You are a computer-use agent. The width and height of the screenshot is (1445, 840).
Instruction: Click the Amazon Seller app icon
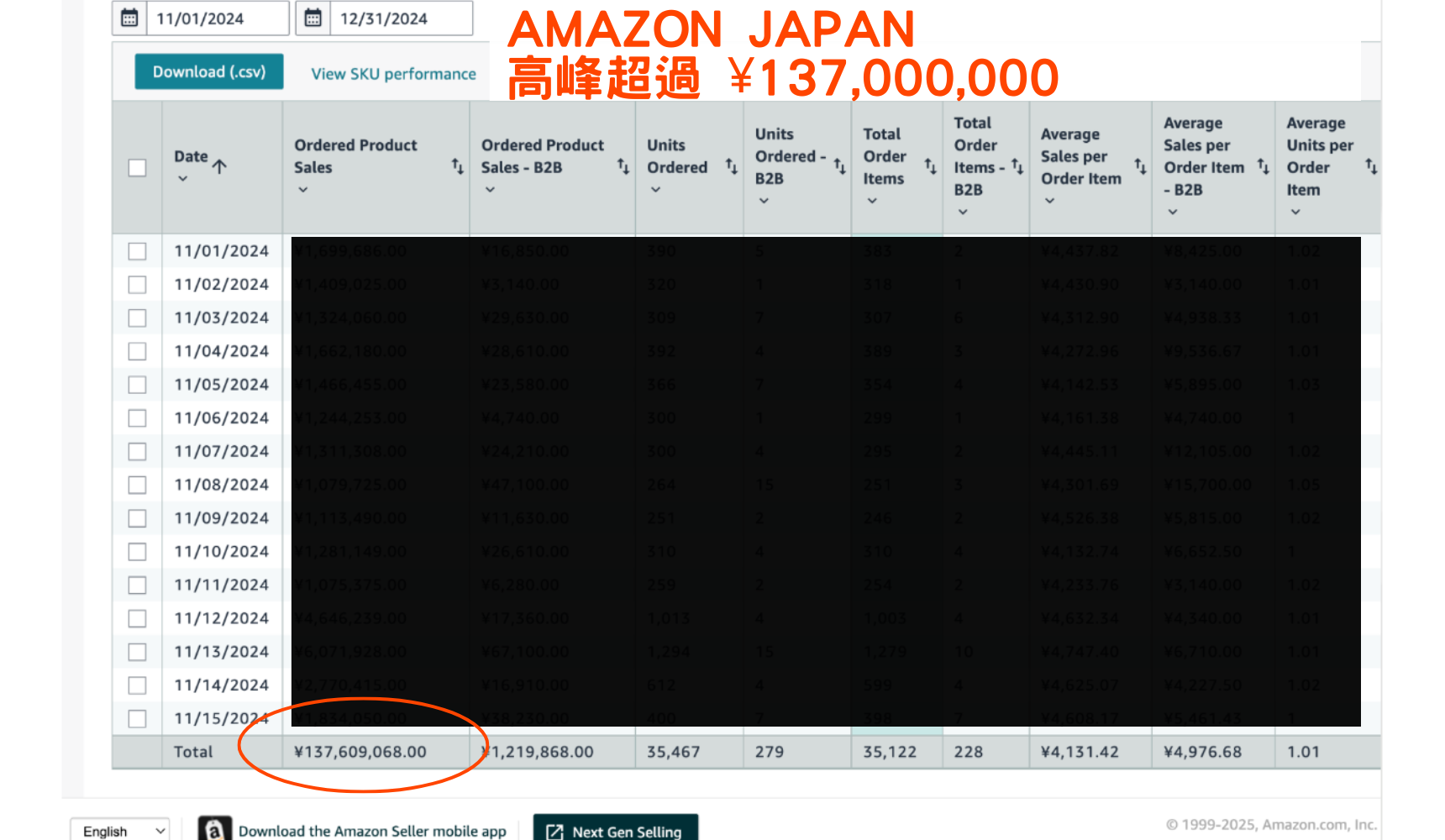pos(214,829)
